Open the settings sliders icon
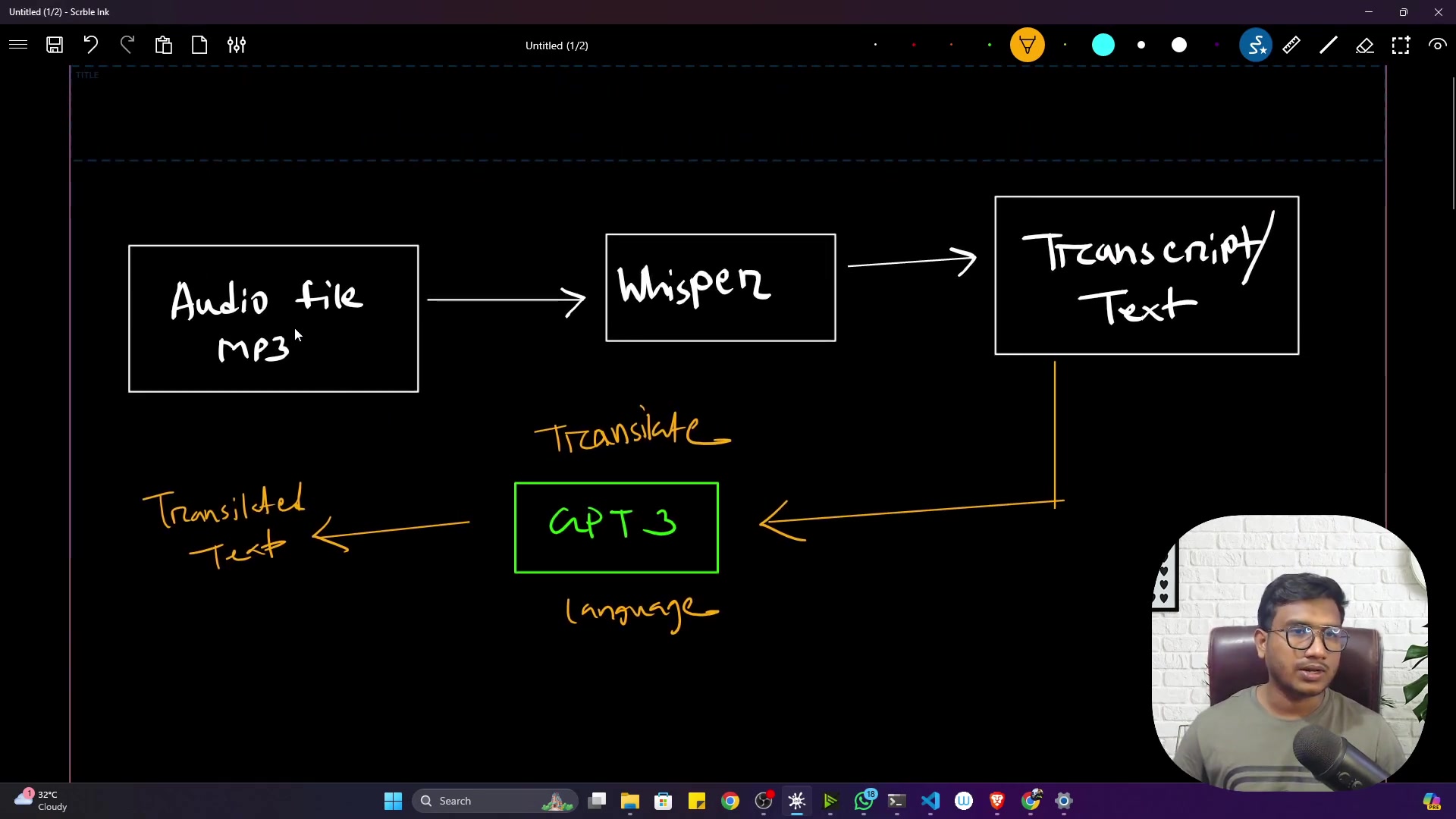The image size is (1456, 819). pyautogui.click(x=237, y=45)
